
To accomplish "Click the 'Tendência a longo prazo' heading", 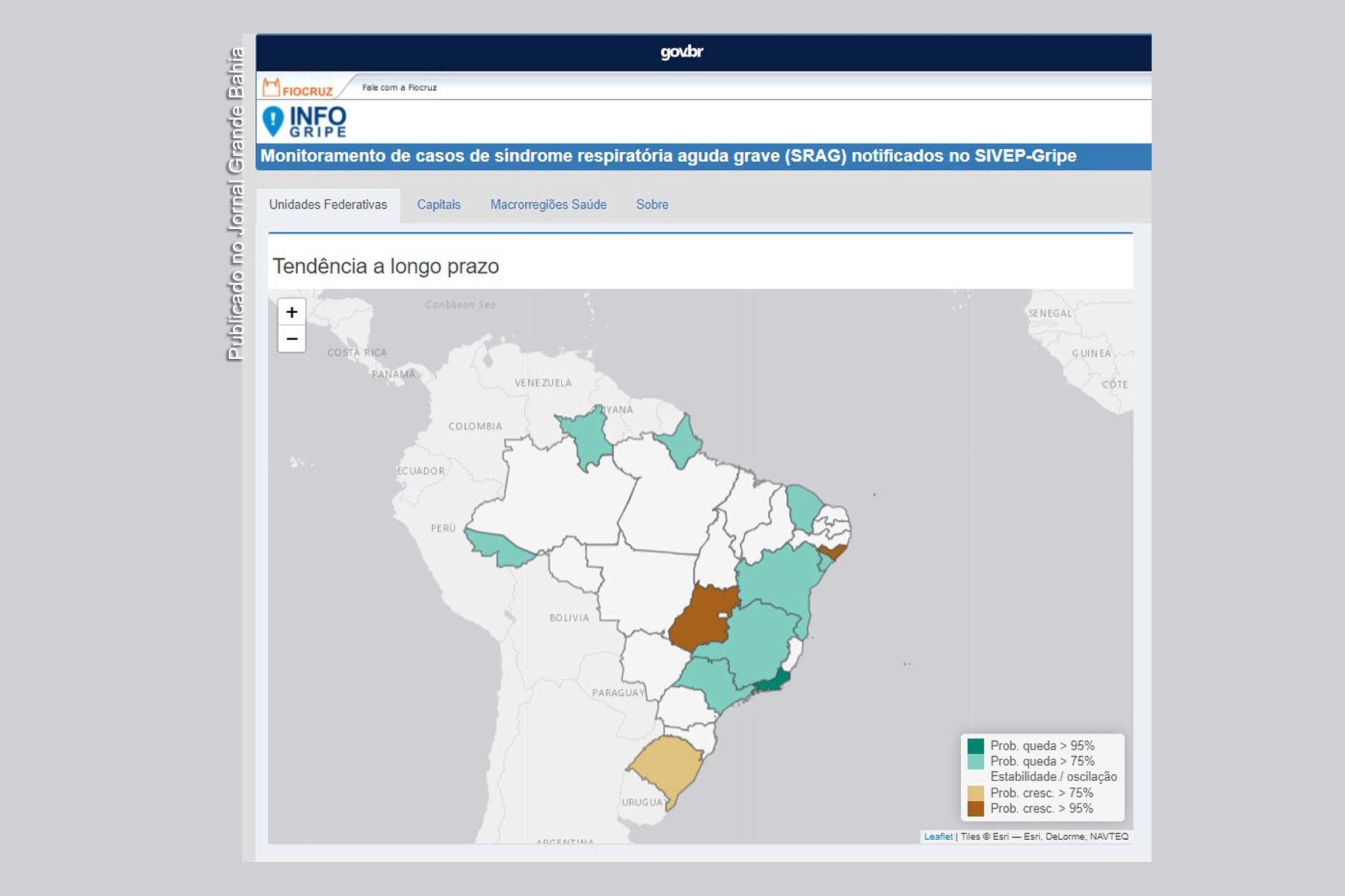I will point(386,267).
